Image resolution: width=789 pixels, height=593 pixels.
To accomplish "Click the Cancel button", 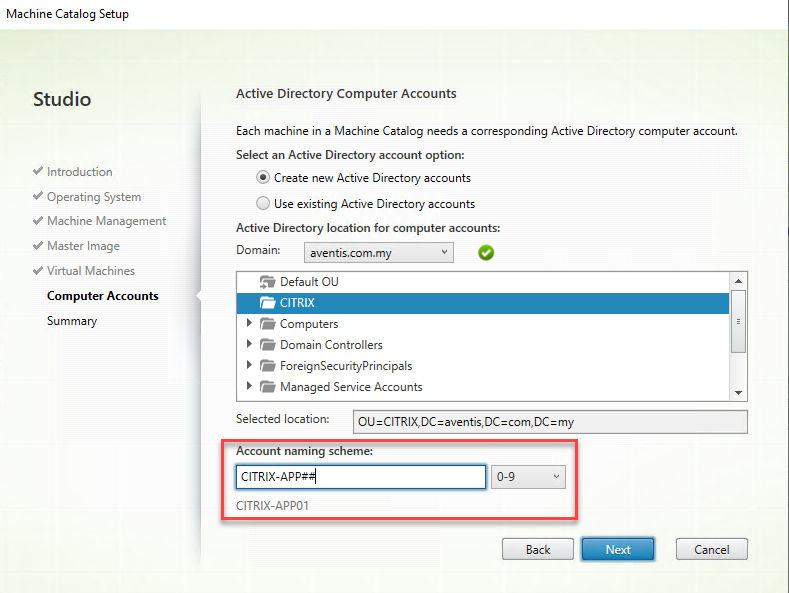I will coord(712,549).
